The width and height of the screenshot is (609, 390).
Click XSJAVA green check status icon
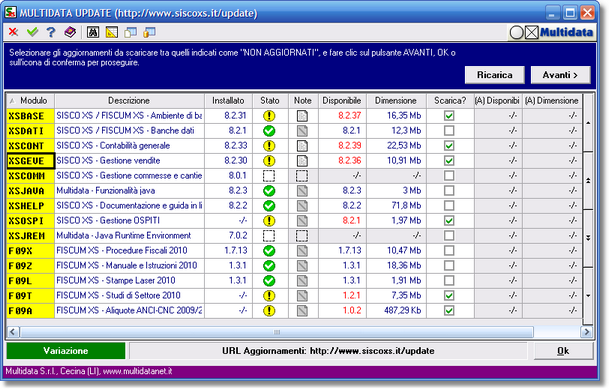point(269,191)
